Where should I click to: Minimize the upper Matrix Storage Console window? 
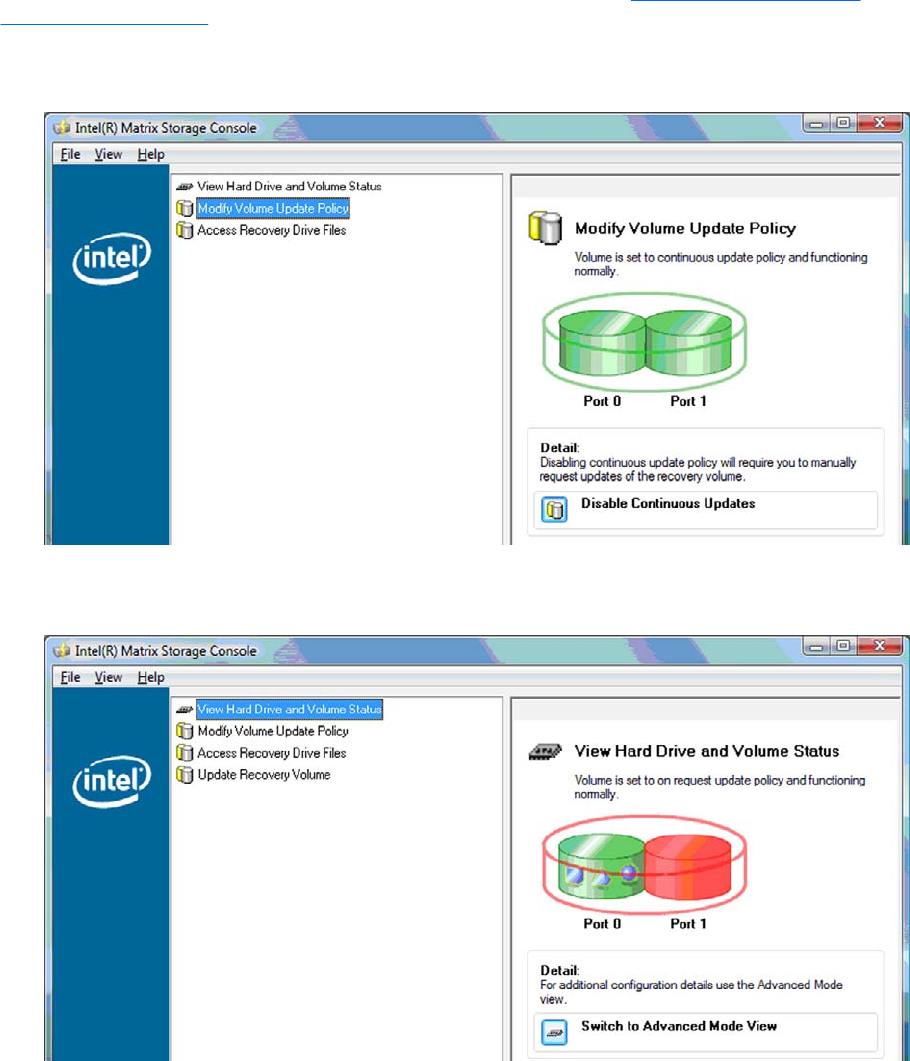point(817,123)
